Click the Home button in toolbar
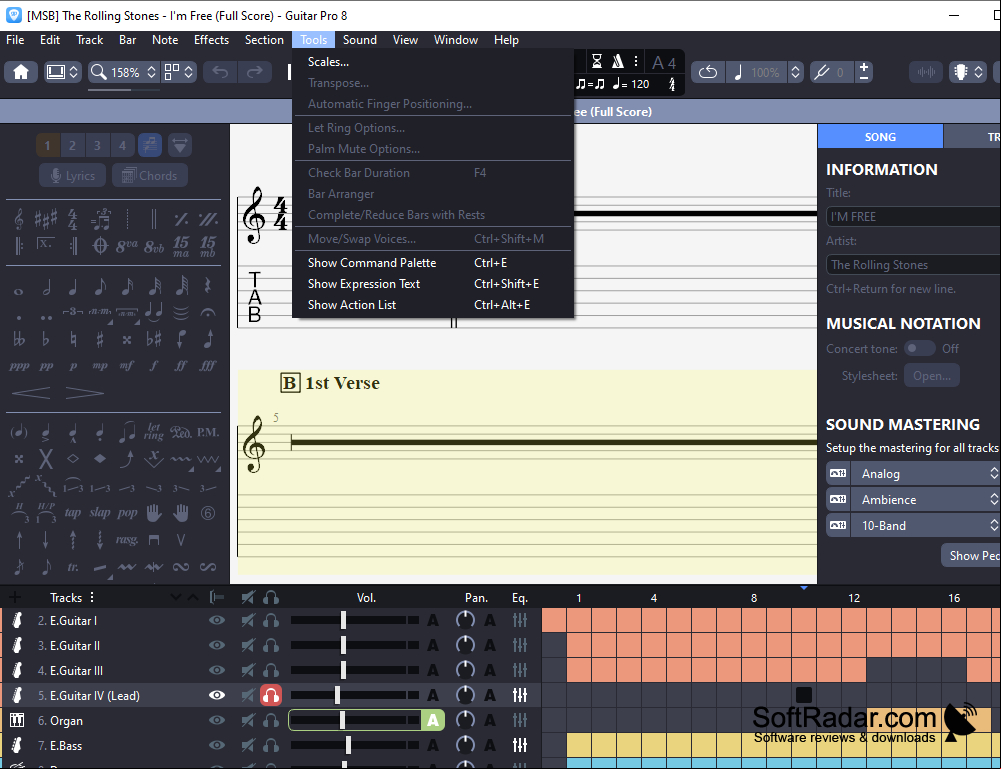The image size is (1001, 769). 21,71
